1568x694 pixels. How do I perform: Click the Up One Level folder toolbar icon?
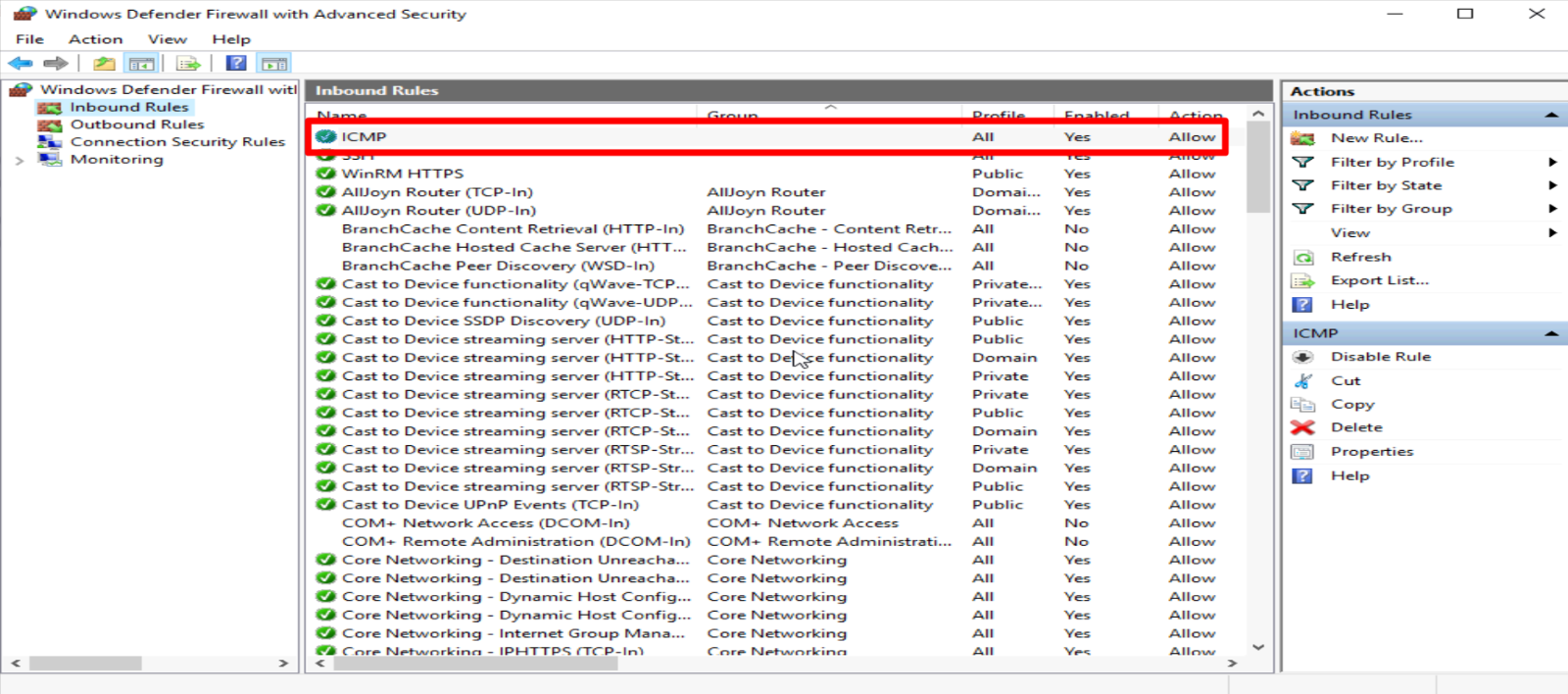pos(104,64)
